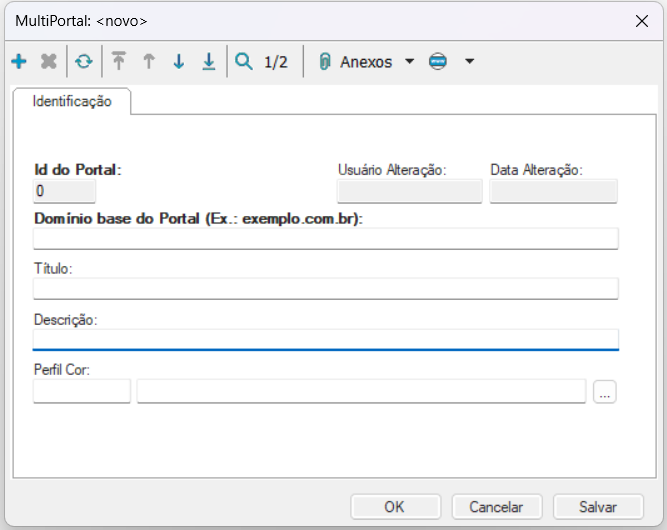Select the Identificação tab

pyautogui.click(x=72, y=102)
